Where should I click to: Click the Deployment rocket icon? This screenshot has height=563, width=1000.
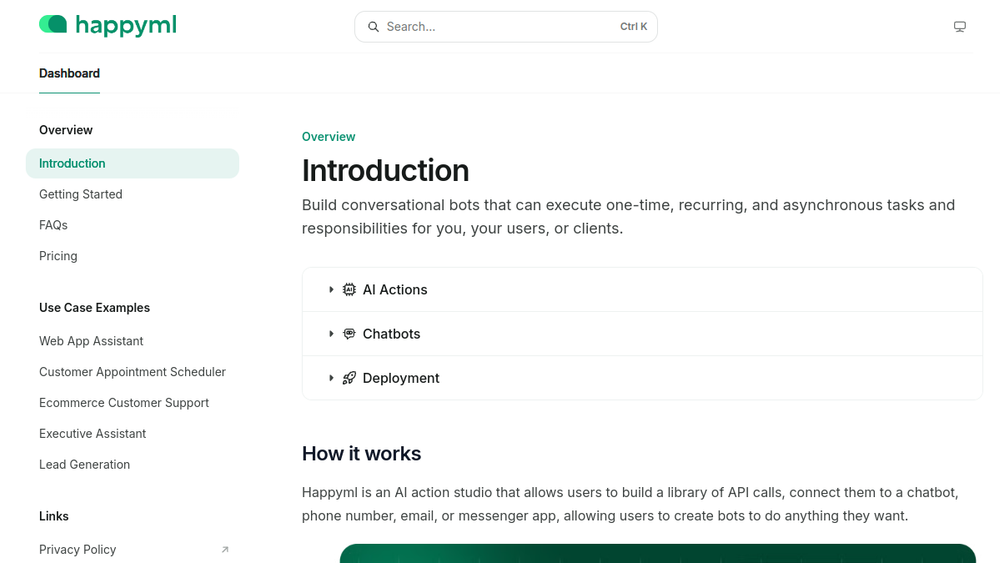[x=349, y=378]
